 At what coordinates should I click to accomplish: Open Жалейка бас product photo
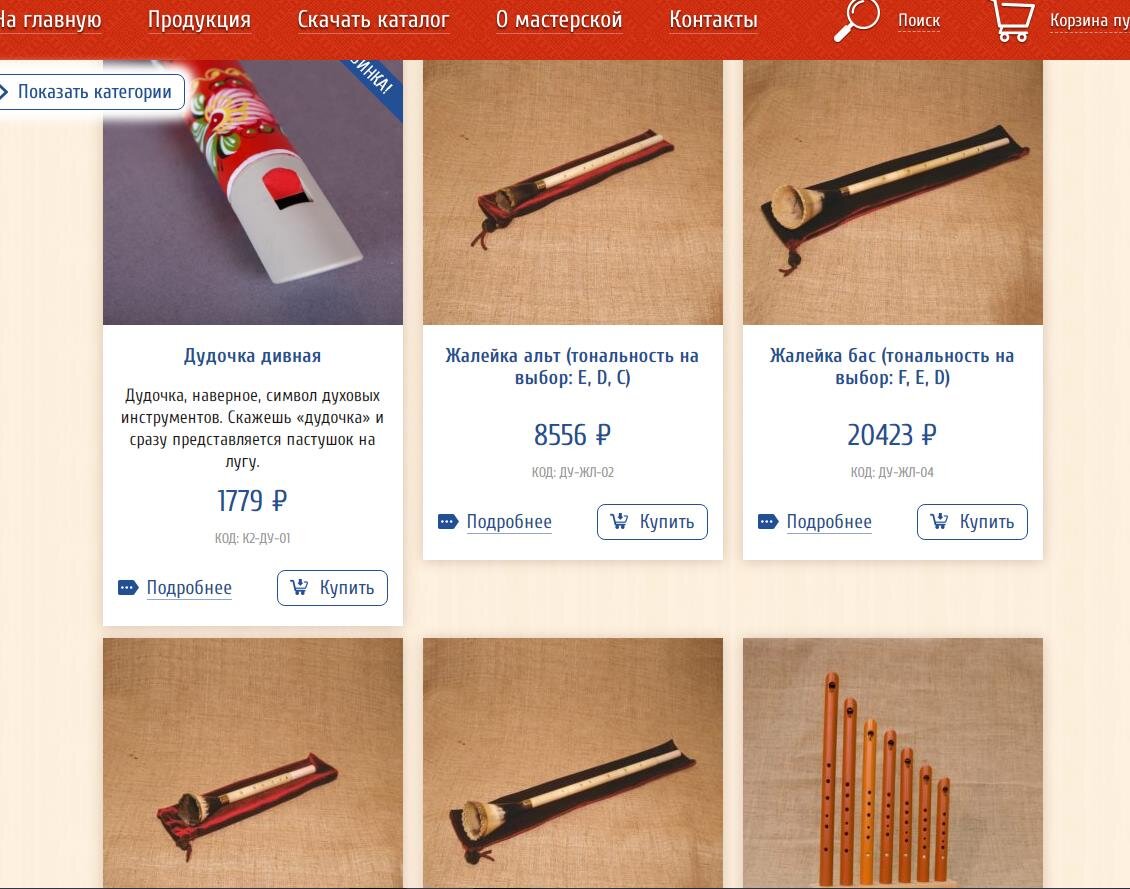point(892,192)
